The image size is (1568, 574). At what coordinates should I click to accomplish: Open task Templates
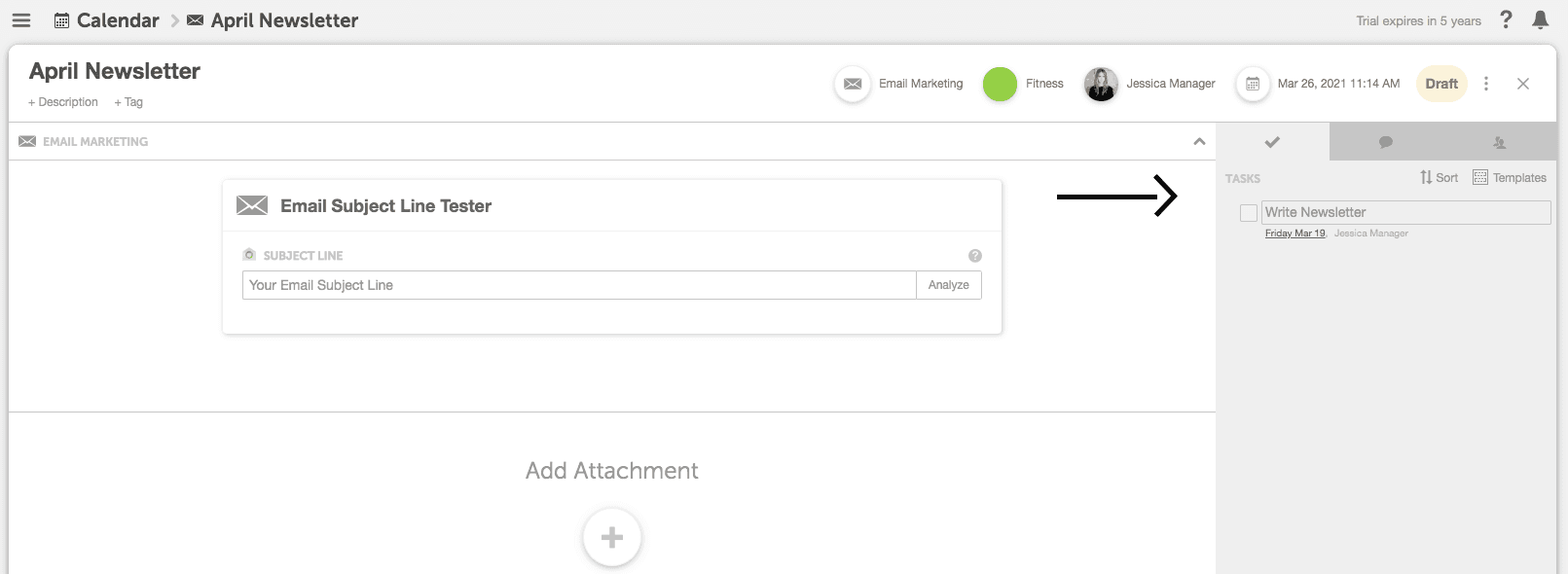pyautogui.click(x=1510, y=177)
